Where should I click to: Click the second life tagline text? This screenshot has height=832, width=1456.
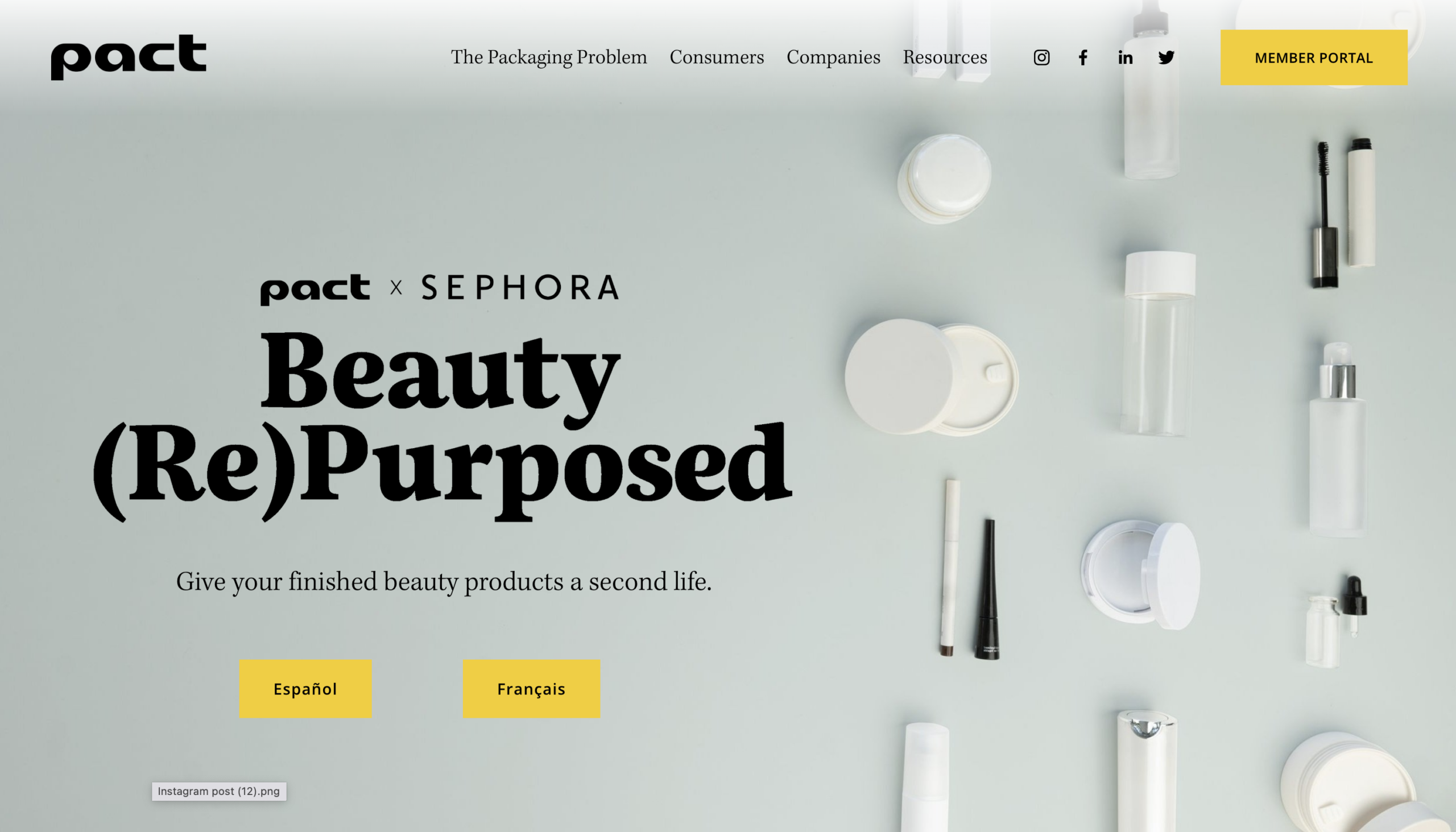click(x=444, y=582)
